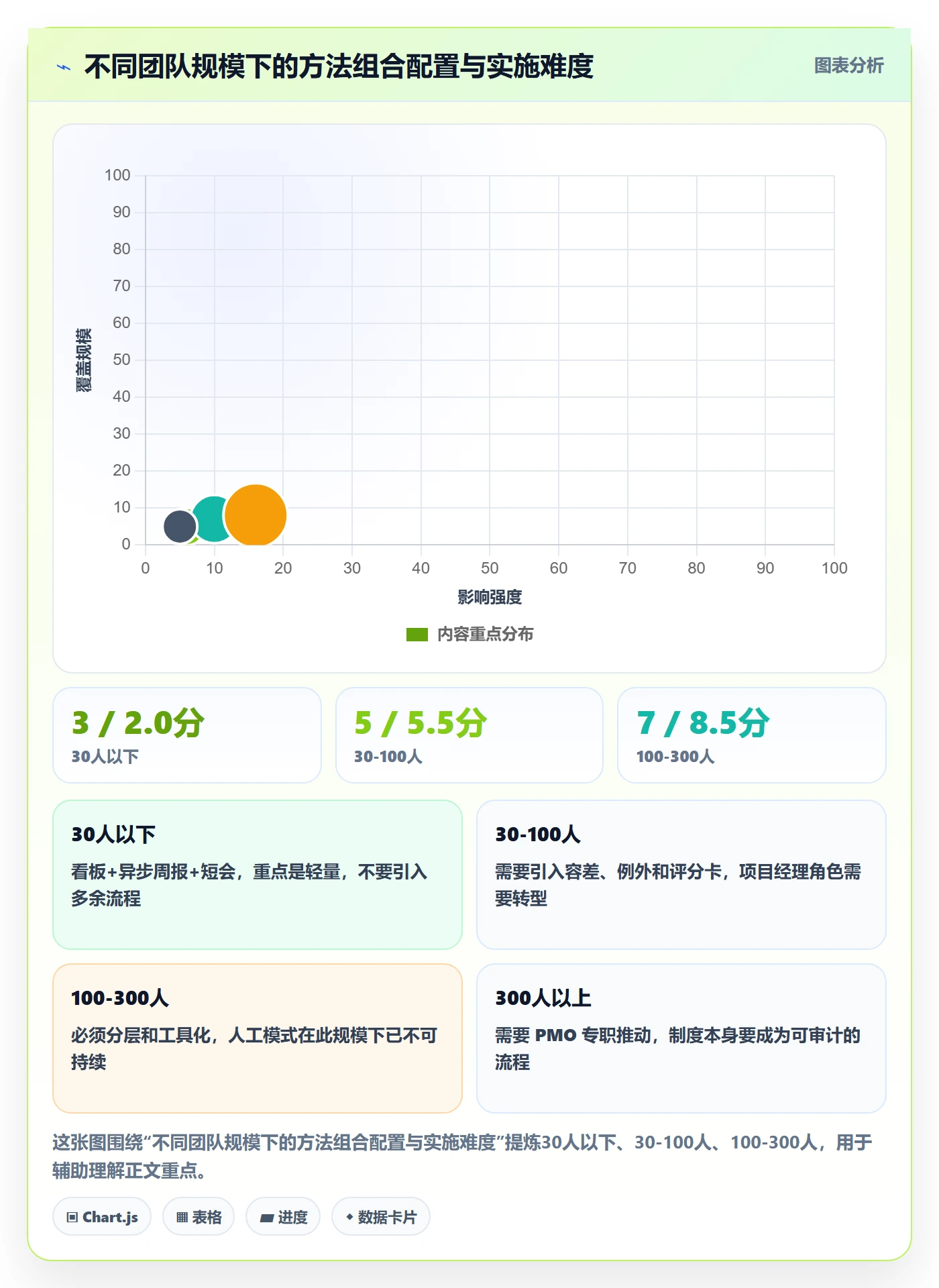Click the 100-300人 label under 7 / 8.5分
This screenshot has height=1288, width=939.
coord(675,757)
